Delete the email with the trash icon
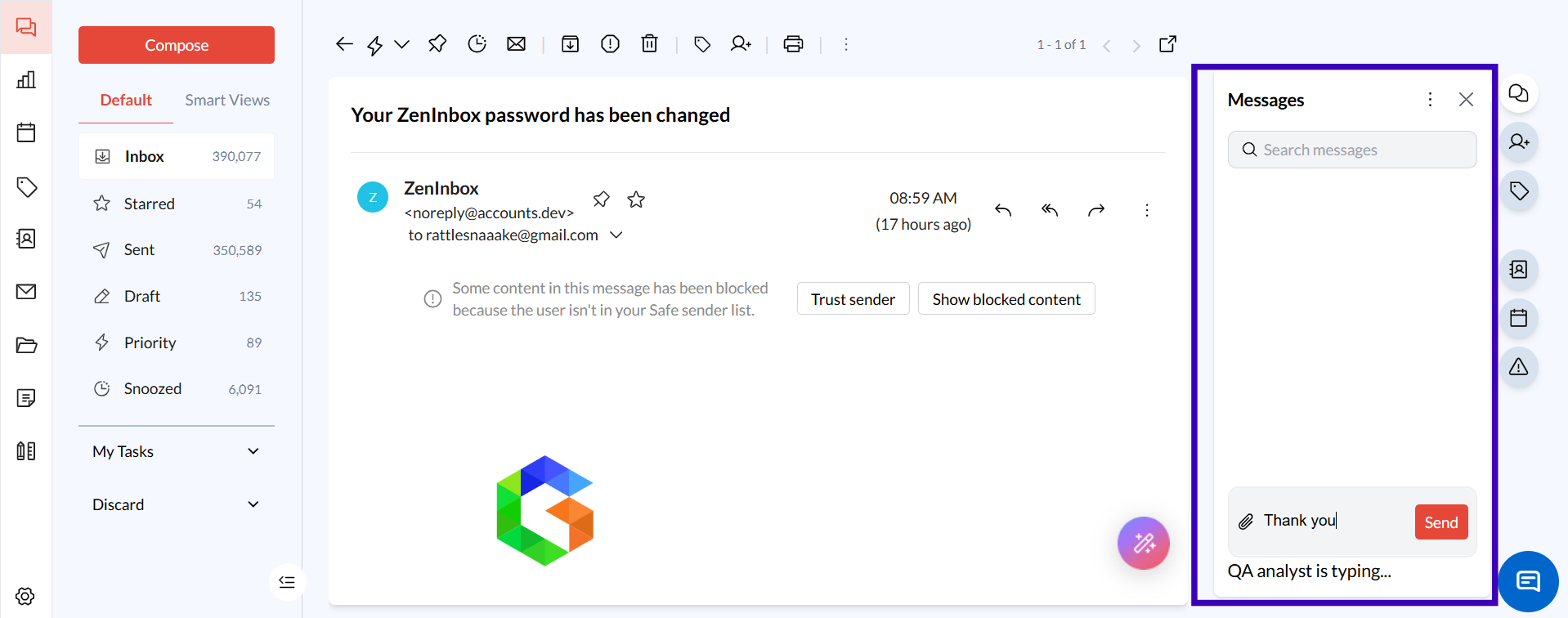Screen dimensions: 1568x618 pos(649,44)
